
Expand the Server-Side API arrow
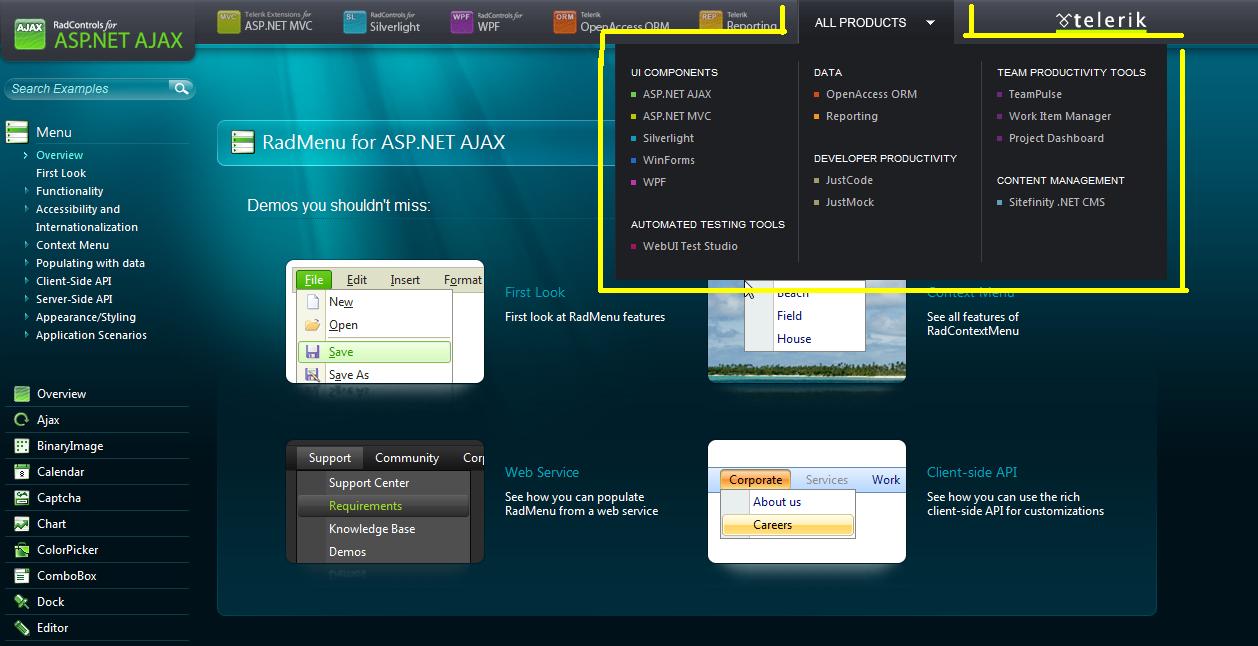(x=26, y=299)
